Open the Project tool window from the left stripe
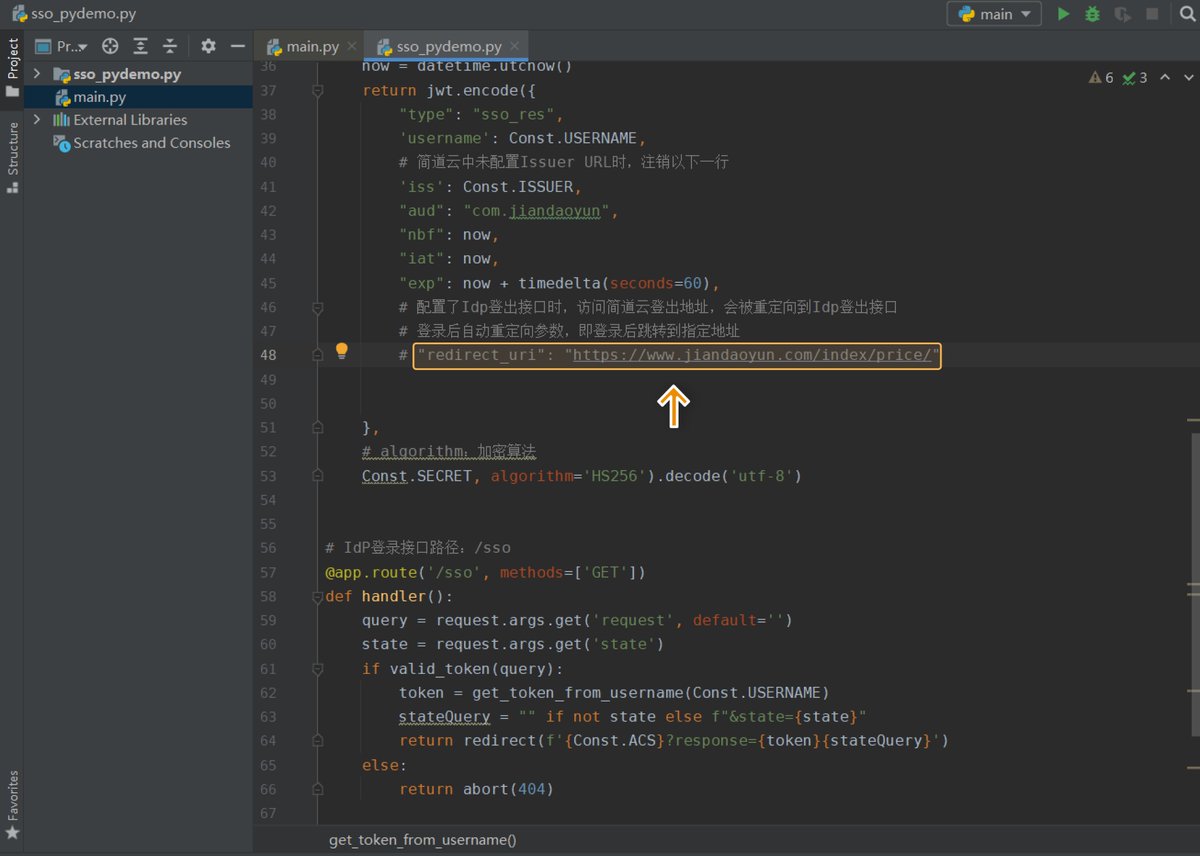Image resolution: width=1200 pixels, height=856 pixels. tap(12, 68)
